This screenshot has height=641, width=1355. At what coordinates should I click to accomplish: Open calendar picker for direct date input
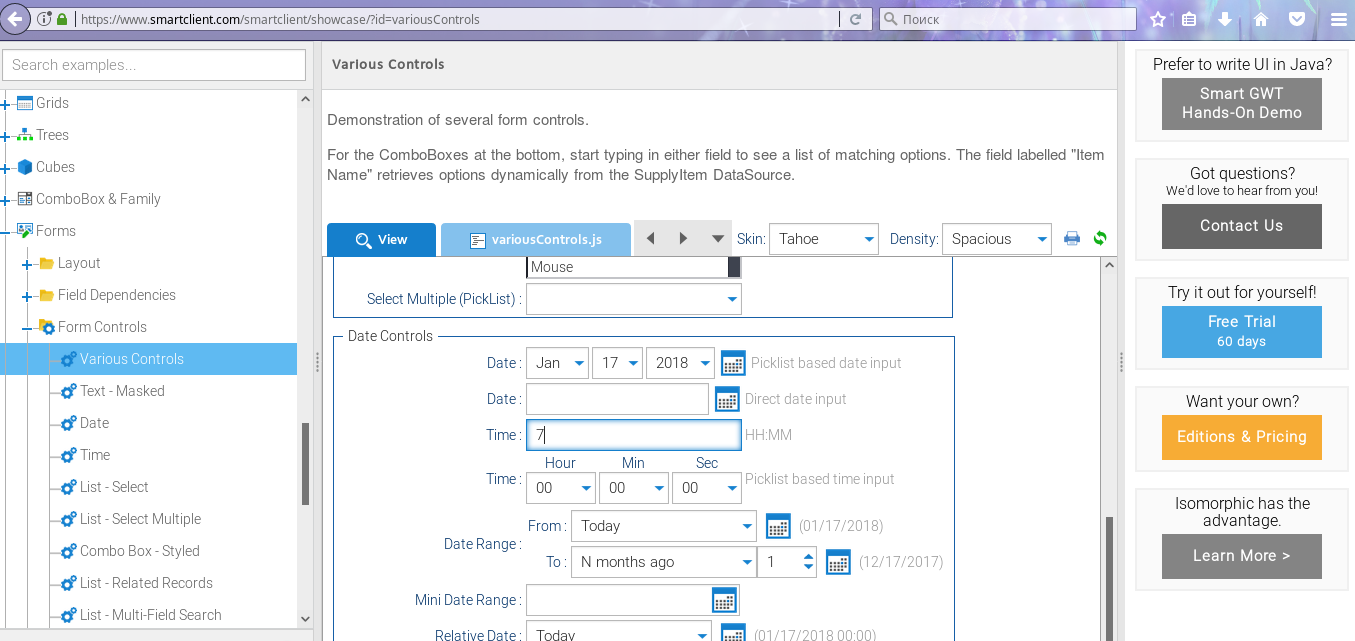point(727,399)
